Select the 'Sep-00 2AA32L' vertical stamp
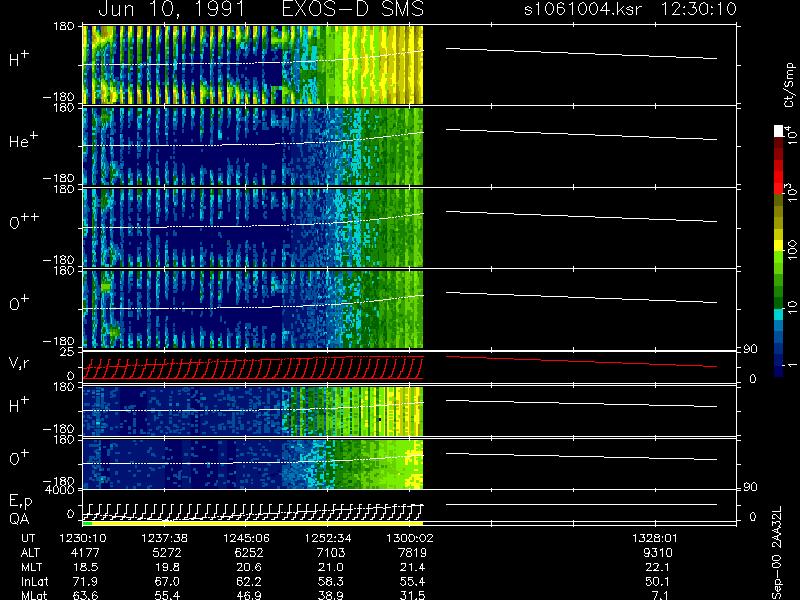 (x=776, y=553)
